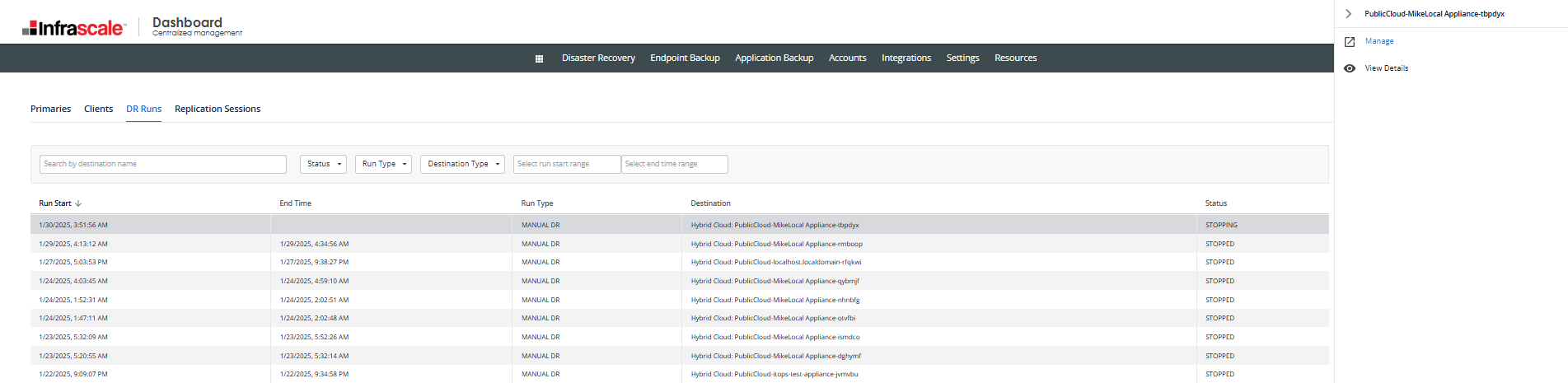The width and height of the screenshot is (1568, 383).
Task: Select the 1/29/2025 4:13:12 AM run row
Action: pyautogui.click(x=679, y=244)
